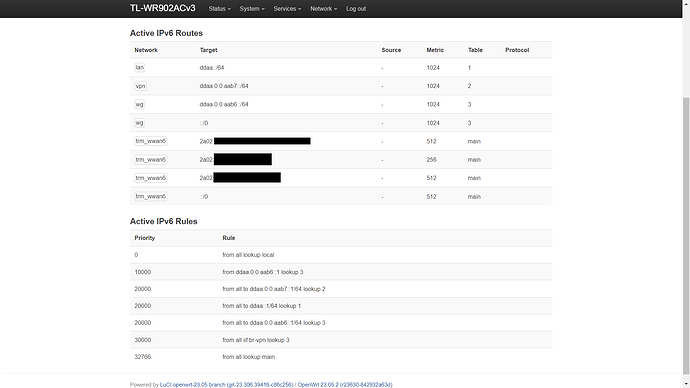The image size is (690, 388).
Task: Click target ddaa:0:0:aab7::/64 cell
Action: 224,86
